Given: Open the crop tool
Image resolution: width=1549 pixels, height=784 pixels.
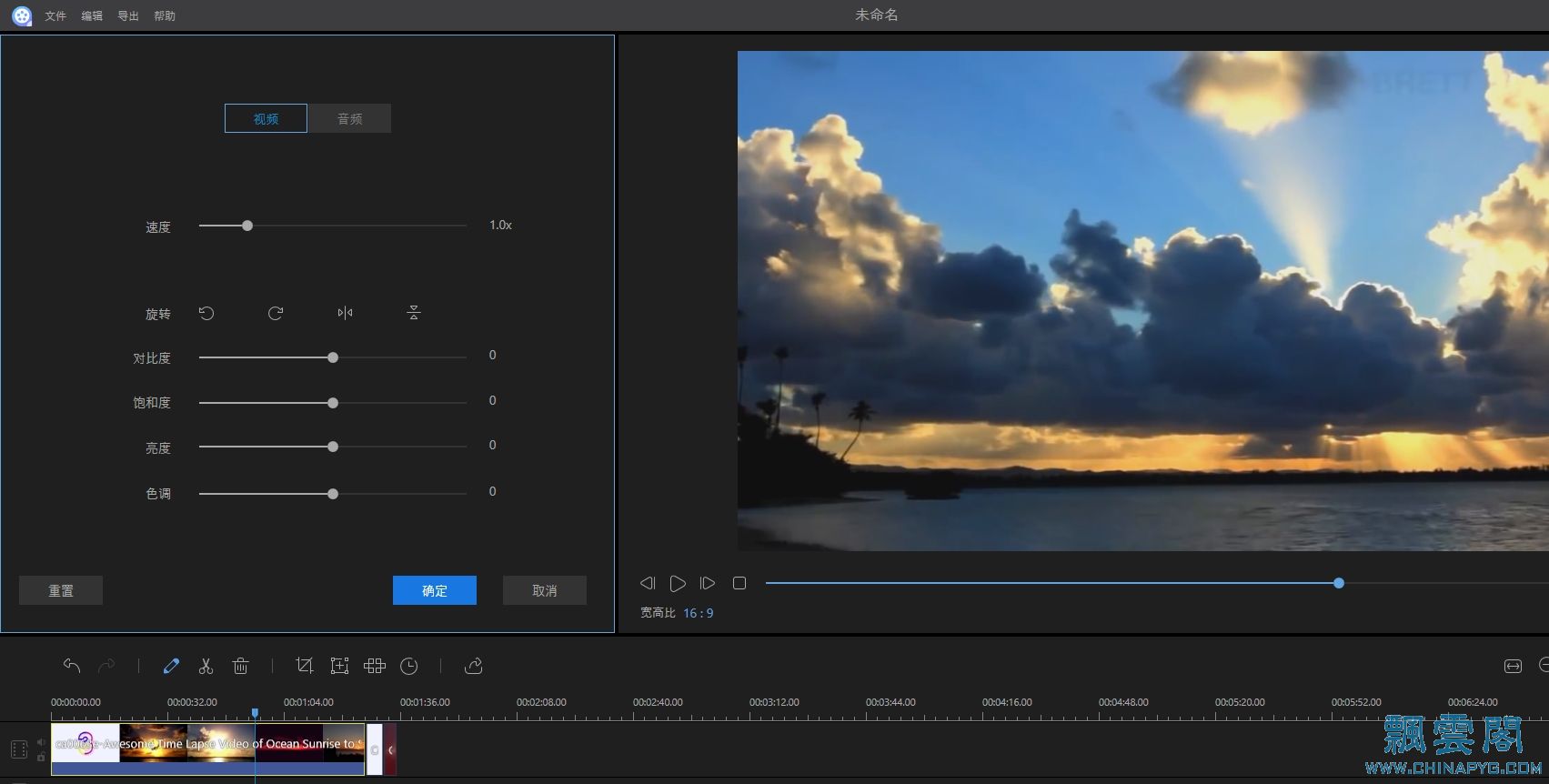Looking at the screenshot, I should 305,666.
